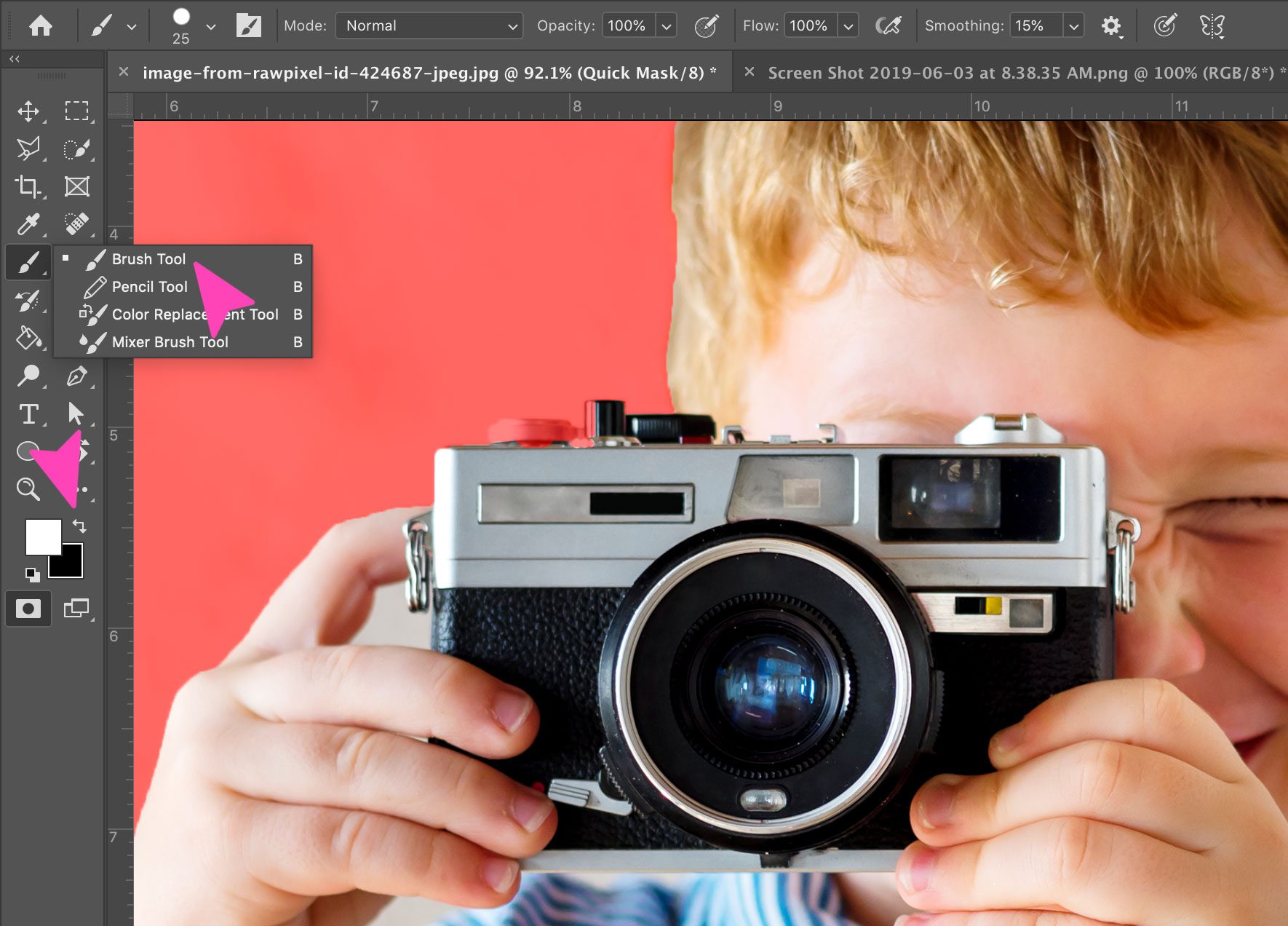The height and width of the screenshot is (926, 1288).
Task: Select the Horizontal Type tool
Action: tap(29, 413)
